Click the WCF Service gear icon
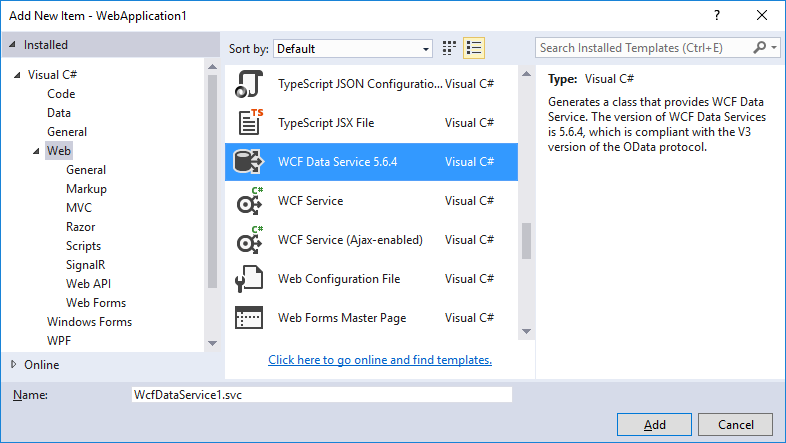Viewport: 786px width, 443px height. tap(248, 201)
